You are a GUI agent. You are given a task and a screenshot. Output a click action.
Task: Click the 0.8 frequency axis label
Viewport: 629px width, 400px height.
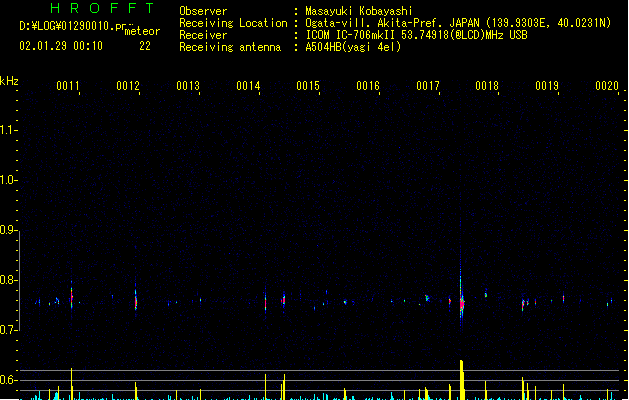[x=8, y=280]
